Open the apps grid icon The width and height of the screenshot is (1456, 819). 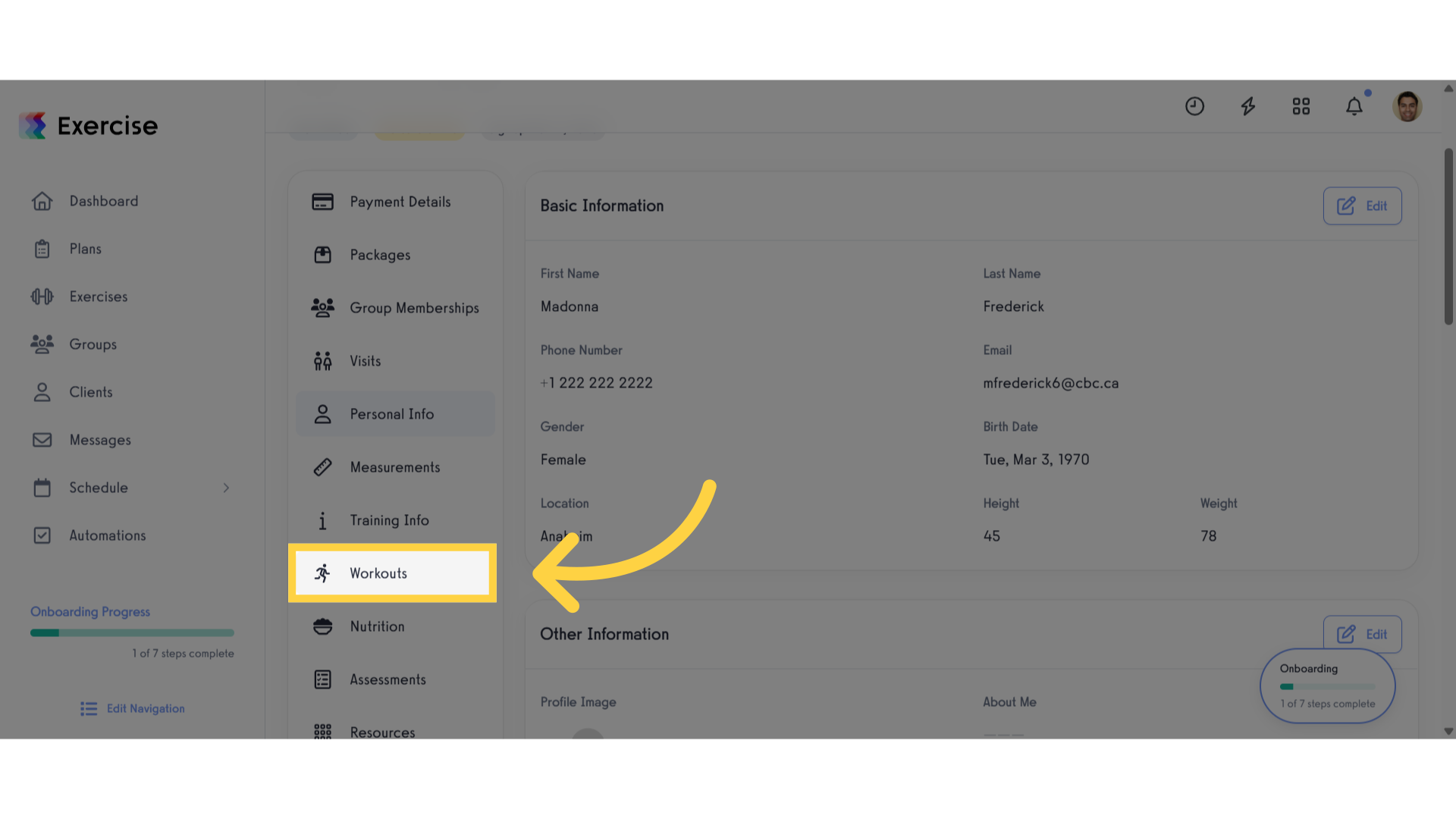(x=1301, y=106)
